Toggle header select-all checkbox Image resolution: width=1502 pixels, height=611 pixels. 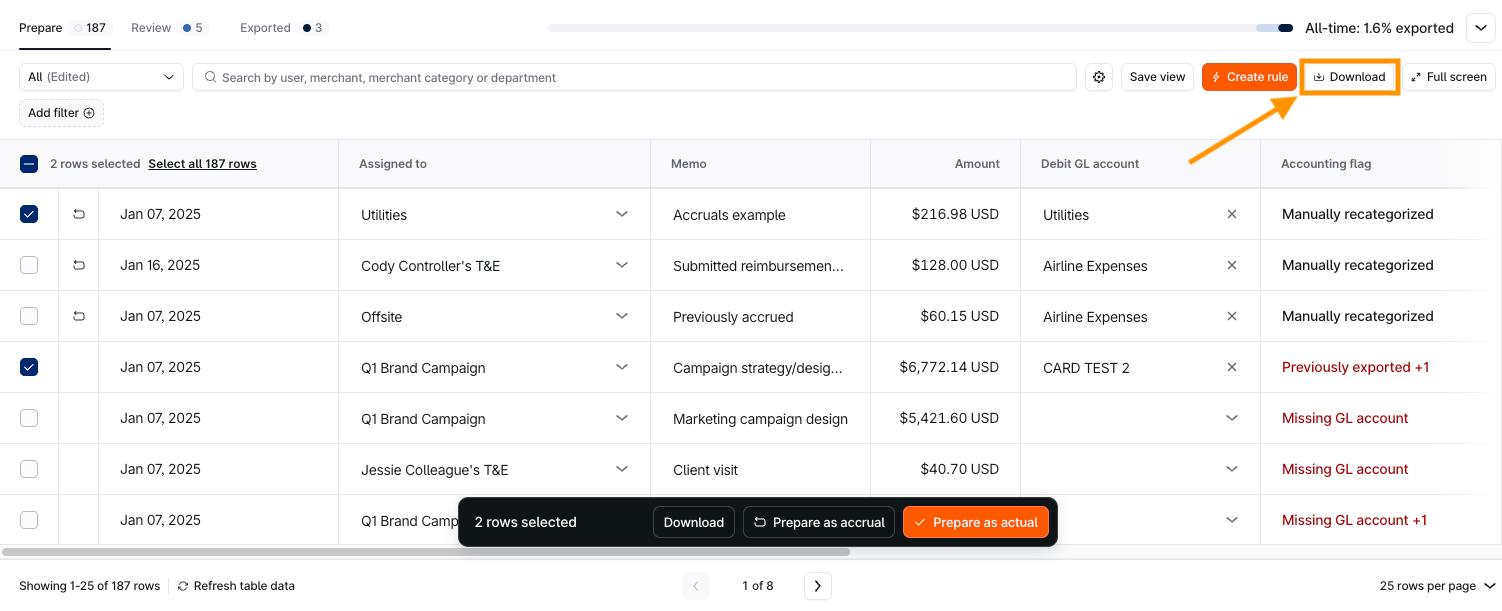(29, 164)
